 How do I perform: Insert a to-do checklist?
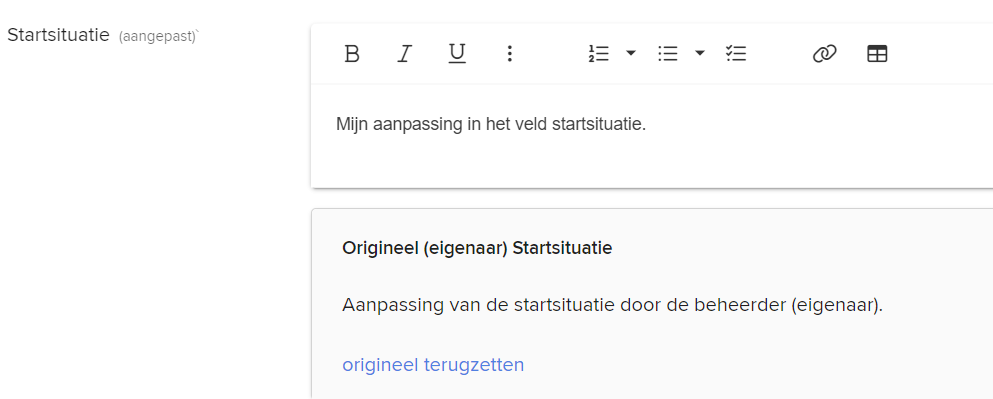tap(736, 54)
